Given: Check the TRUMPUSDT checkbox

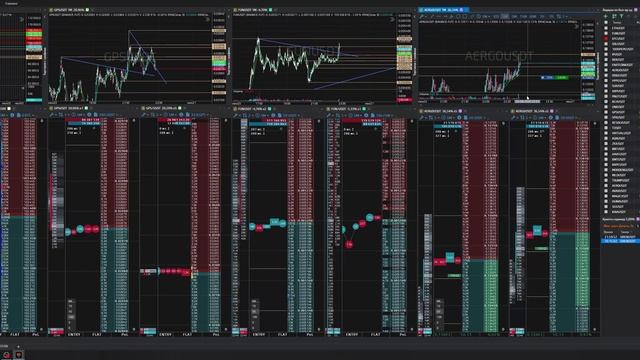Looking at the screenshot, I should tap(607, 180).
